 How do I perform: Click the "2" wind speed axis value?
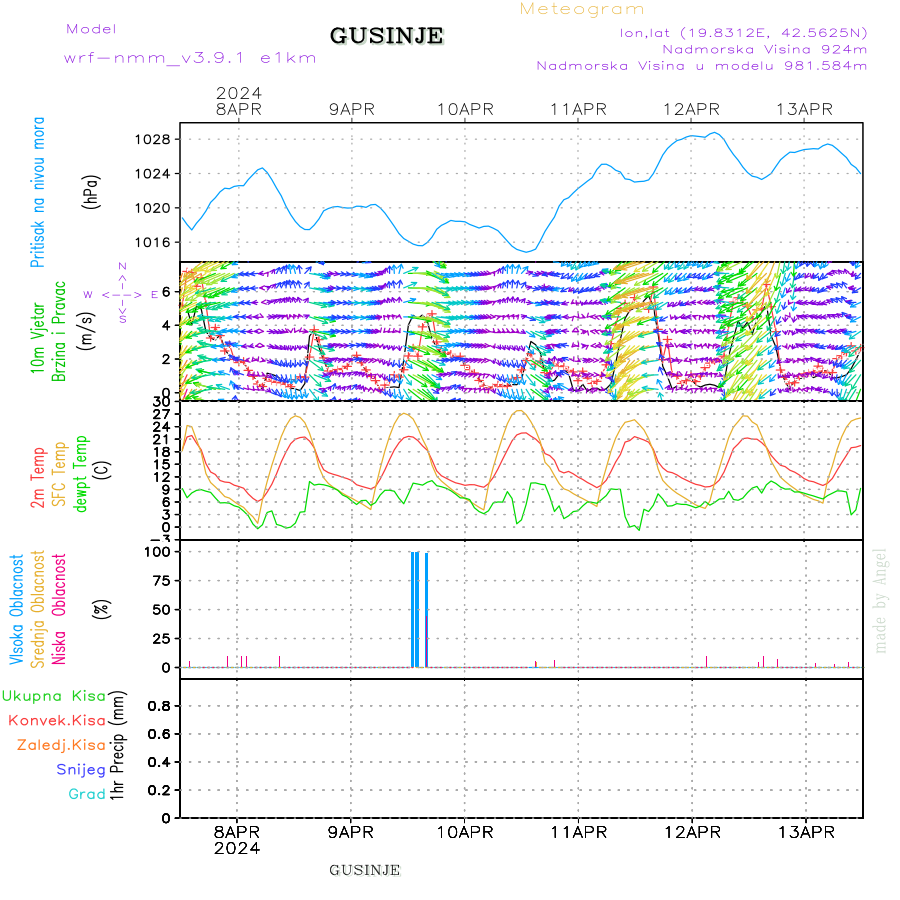(x=166, y=359)
